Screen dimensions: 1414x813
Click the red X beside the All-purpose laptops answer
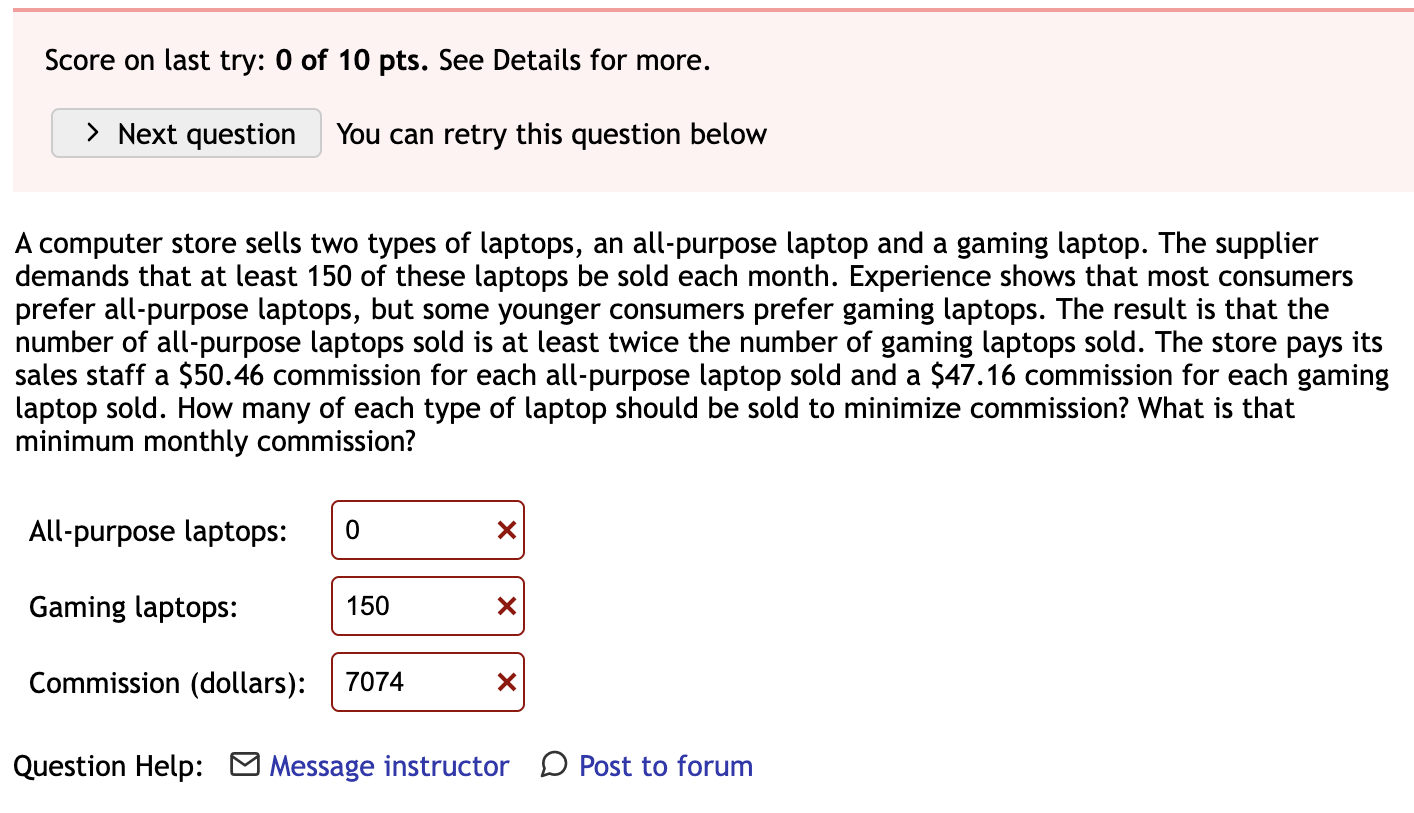coord(505,530)
